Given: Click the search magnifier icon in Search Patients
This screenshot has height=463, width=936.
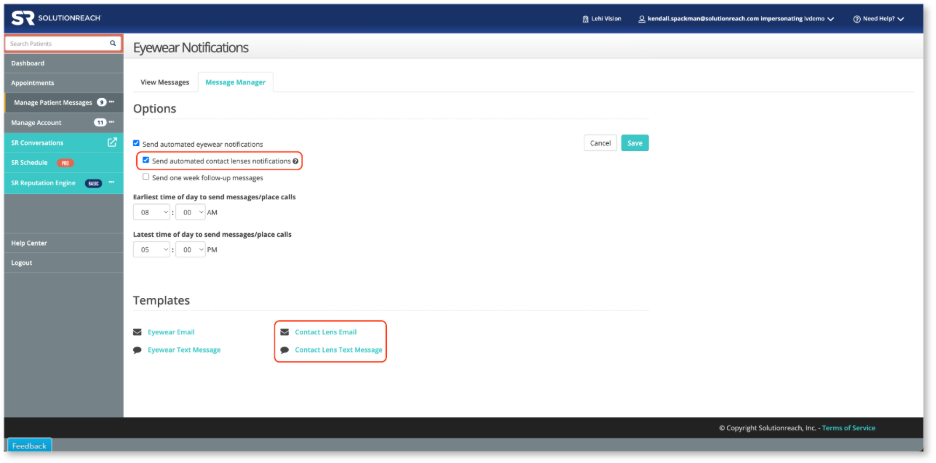Looking at the screenshot, I should (x=113, y=44).
